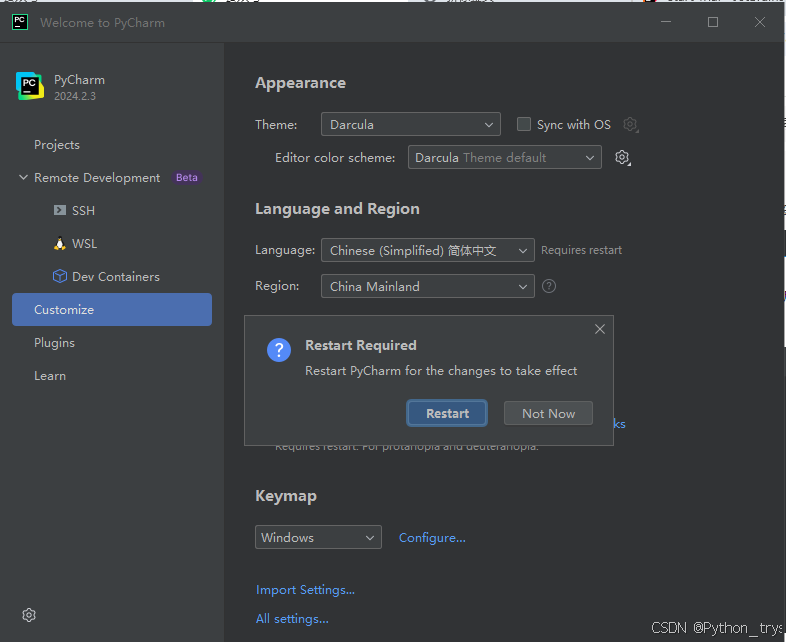Click the "Requires restart" note beside Language
Image resolution: width=786 pixels, height=642 pixels.
[x=581, y=250]
